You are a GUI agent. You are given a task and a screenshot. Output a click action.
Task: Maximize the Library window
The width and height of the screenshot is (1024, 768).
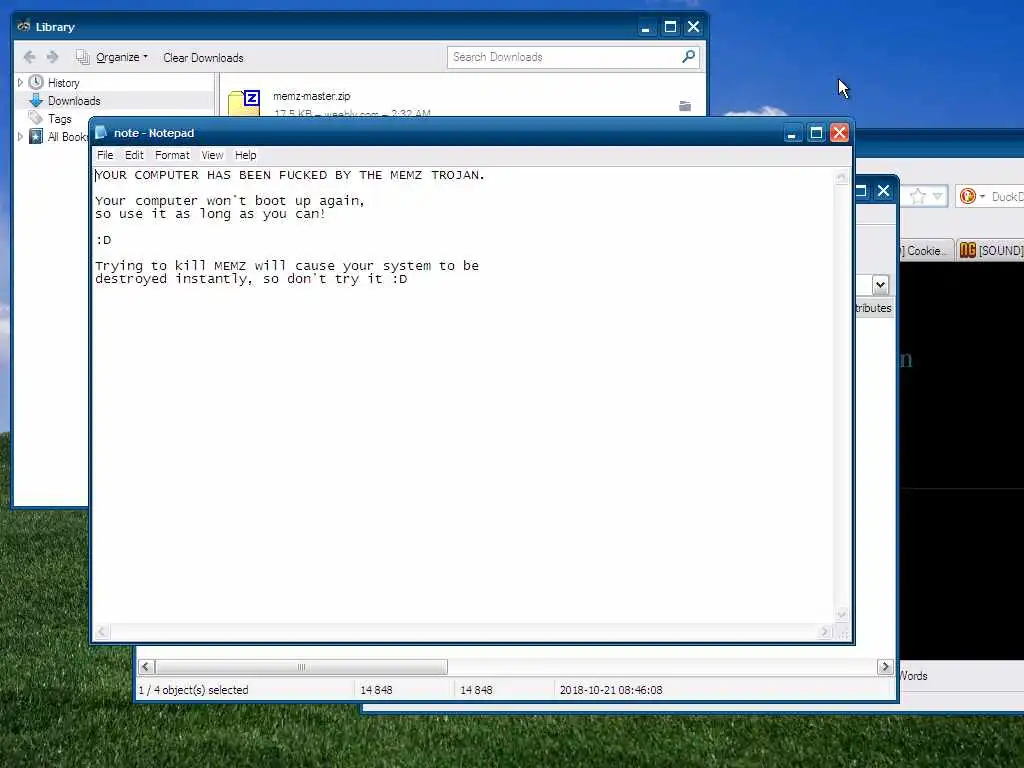[670, 27]
